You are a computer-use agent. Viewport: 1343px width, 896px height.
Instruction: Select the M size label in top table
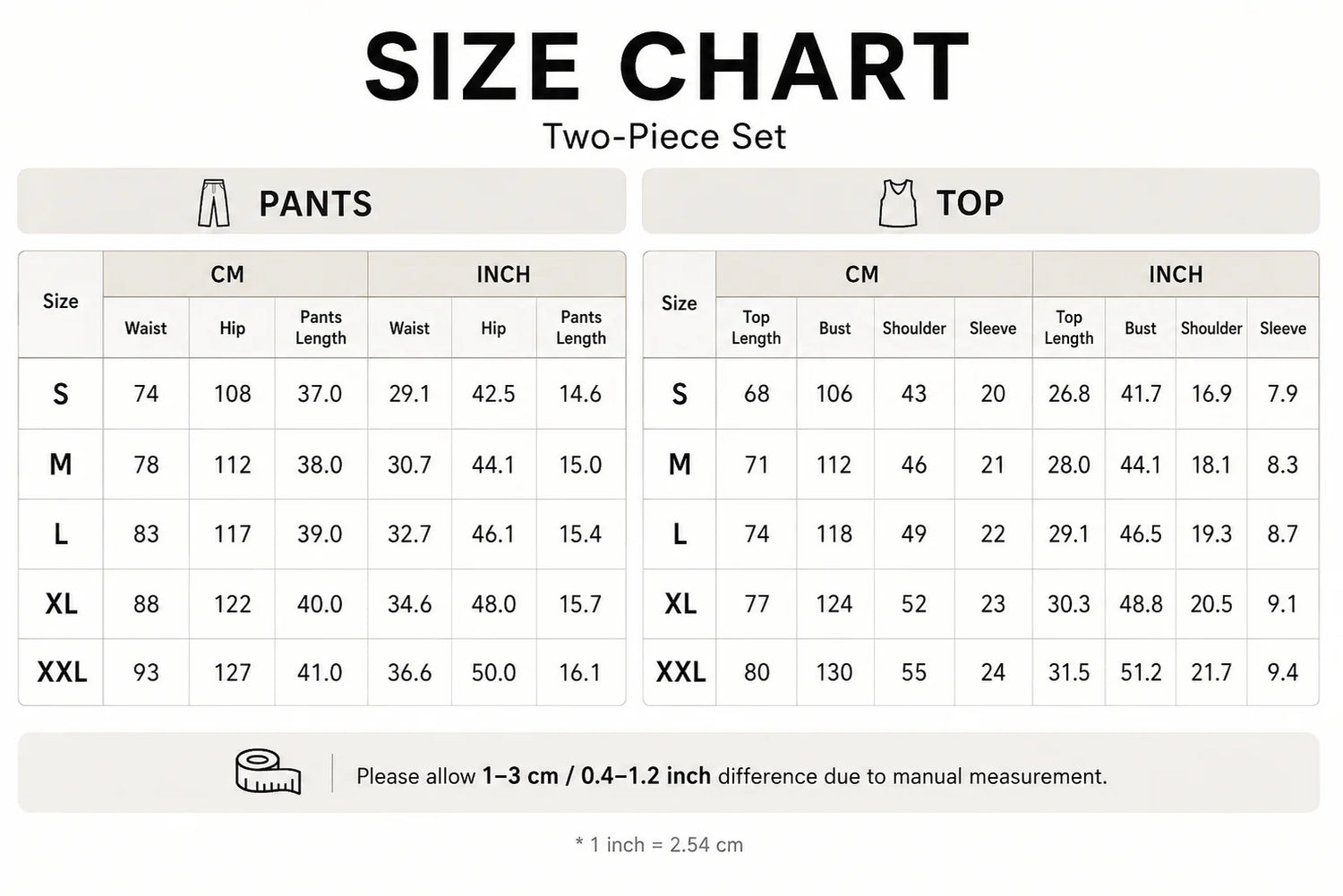680,465
